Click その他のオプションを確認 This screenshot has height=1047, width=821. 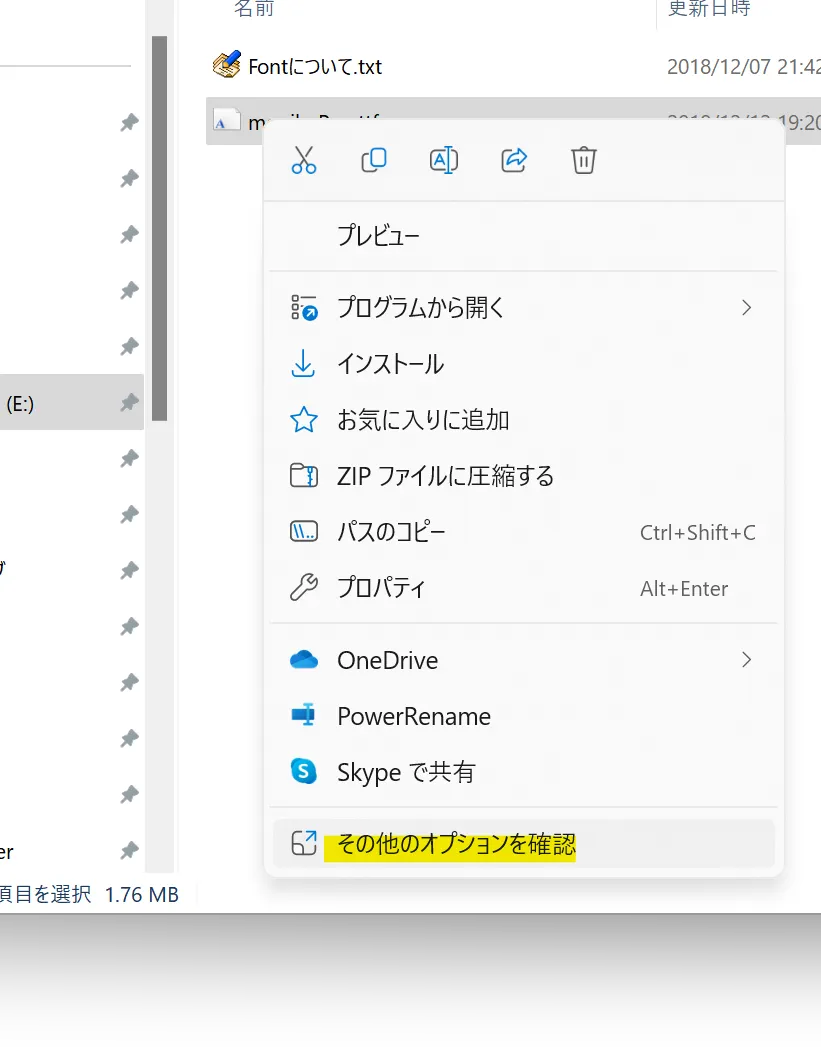pyautogui.click(x=523, y=845)
